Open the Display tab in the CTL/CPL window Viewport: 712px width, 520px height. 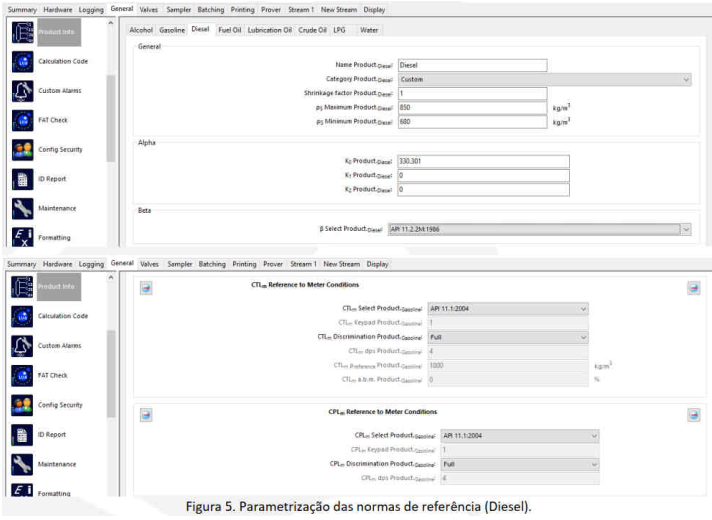(x=377, y=265)
